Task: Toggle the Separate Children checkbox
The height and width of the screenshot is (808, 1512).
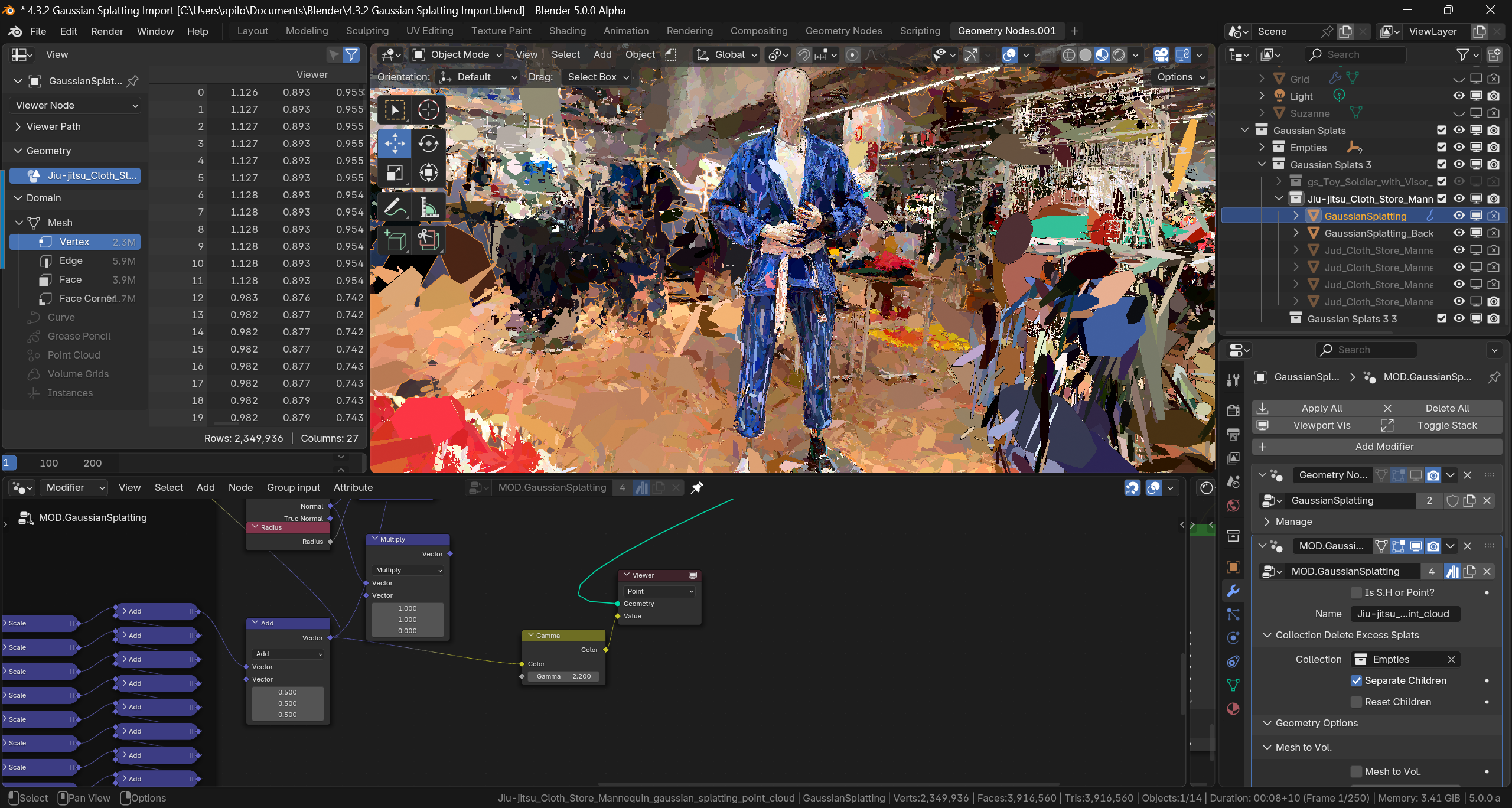Action: [x=1357, y=680]
